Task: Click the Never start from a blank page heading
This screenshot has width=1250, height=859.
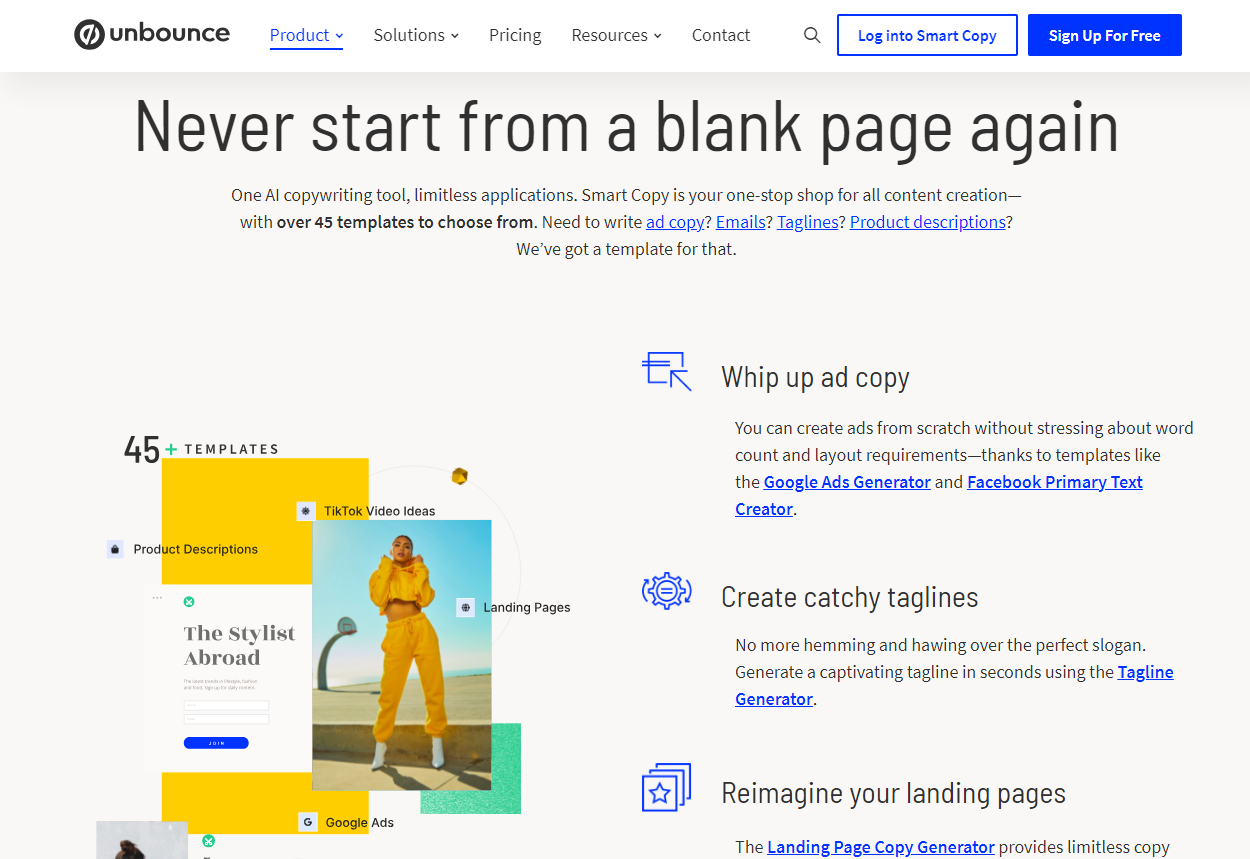Action: (626, 126)
